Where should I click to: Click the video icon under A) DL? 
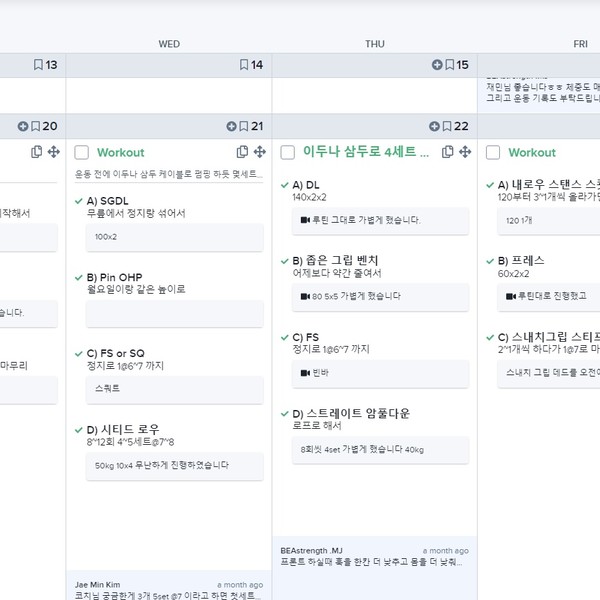tap(305, 220)
